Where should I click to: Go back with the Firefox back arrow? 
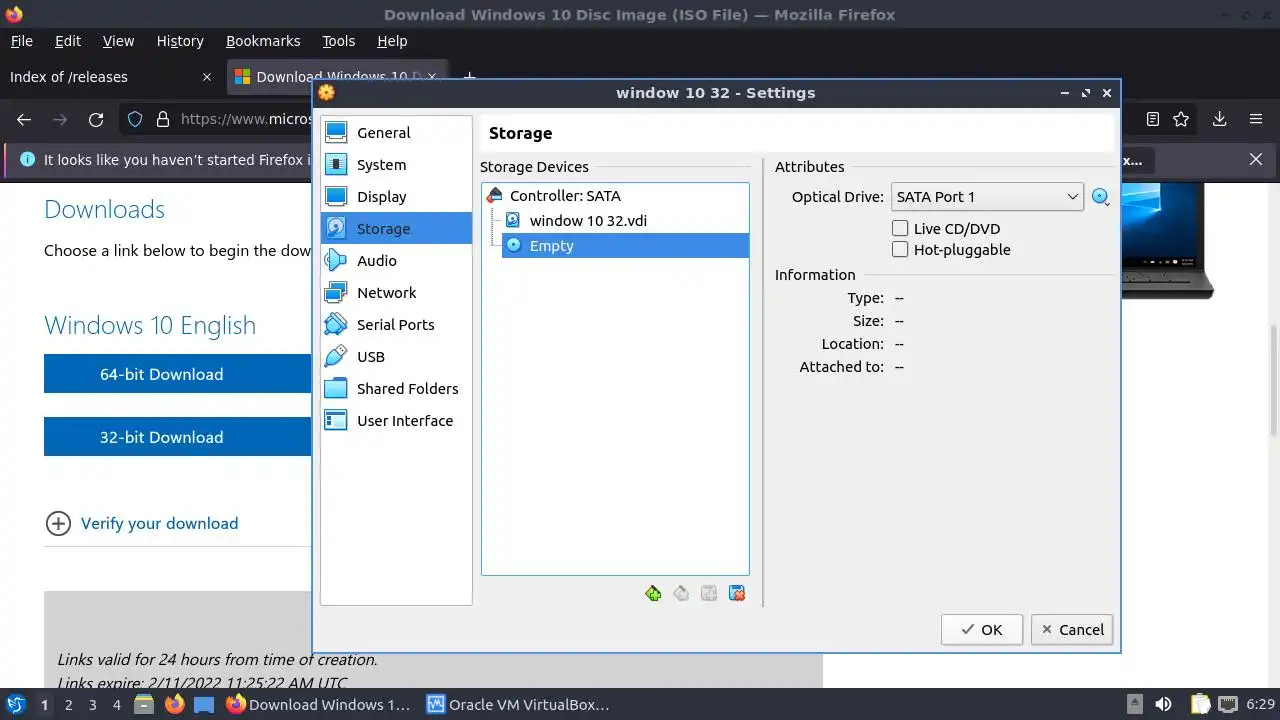pos(24,119)
